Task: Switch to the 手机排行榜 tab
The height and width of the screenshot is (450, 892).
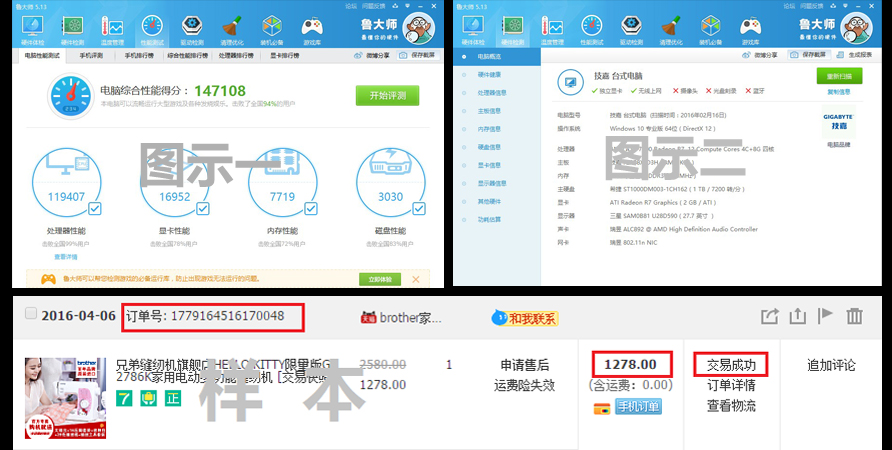Action: [x=139, y=56]
